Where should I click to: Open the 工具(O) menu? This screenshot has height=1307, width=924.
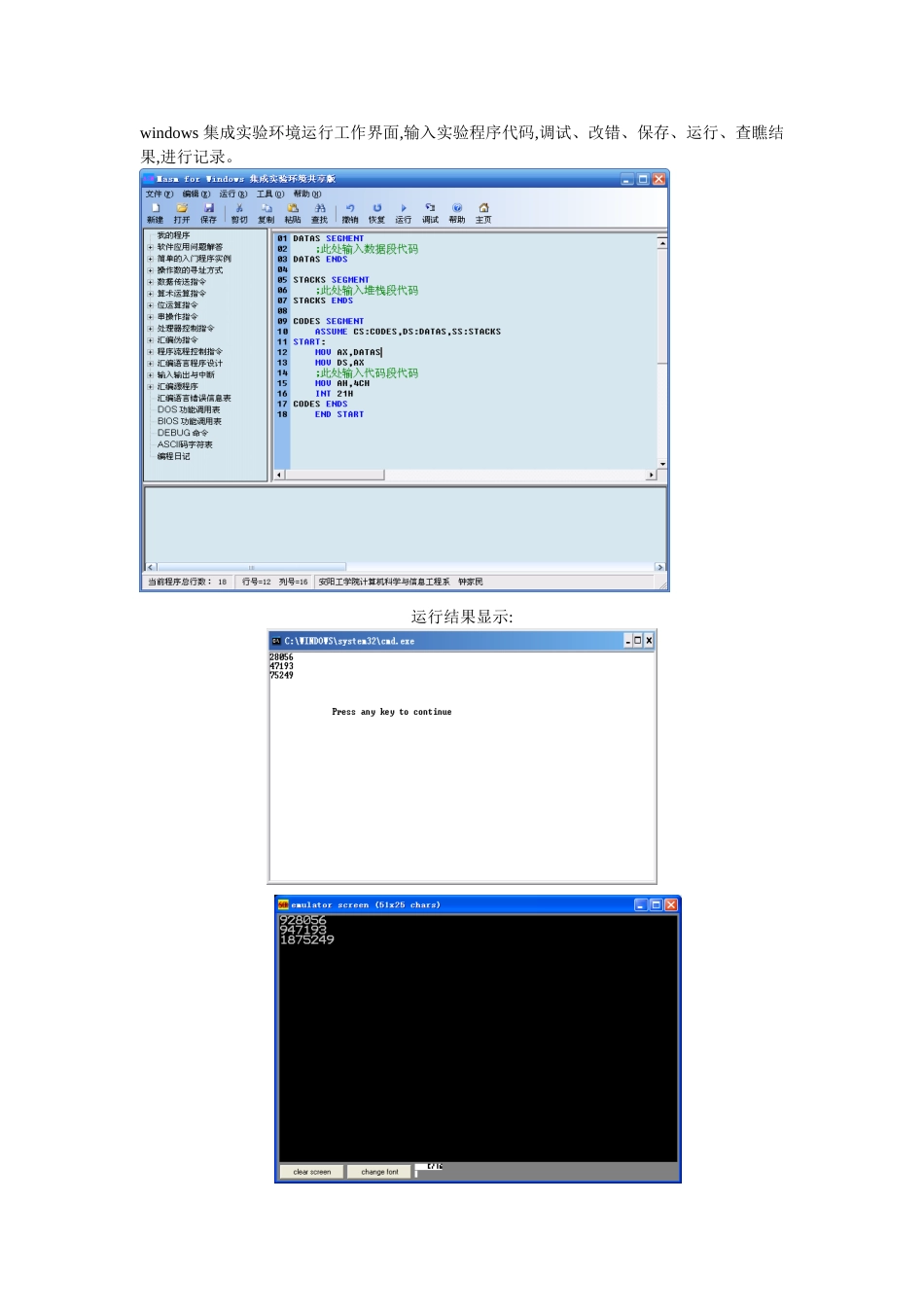270,194
